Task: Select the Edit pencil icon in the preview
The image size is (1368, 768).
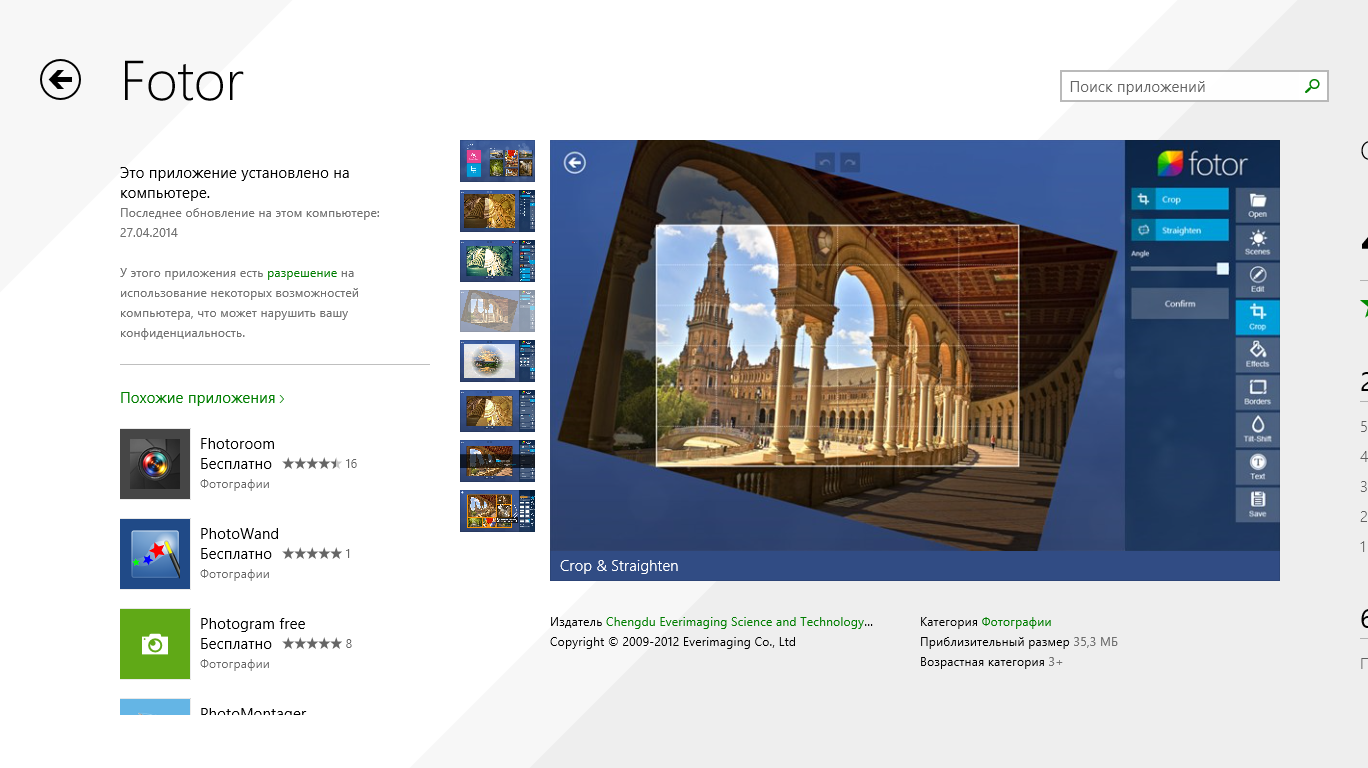Action: [x=1257, y=279]
